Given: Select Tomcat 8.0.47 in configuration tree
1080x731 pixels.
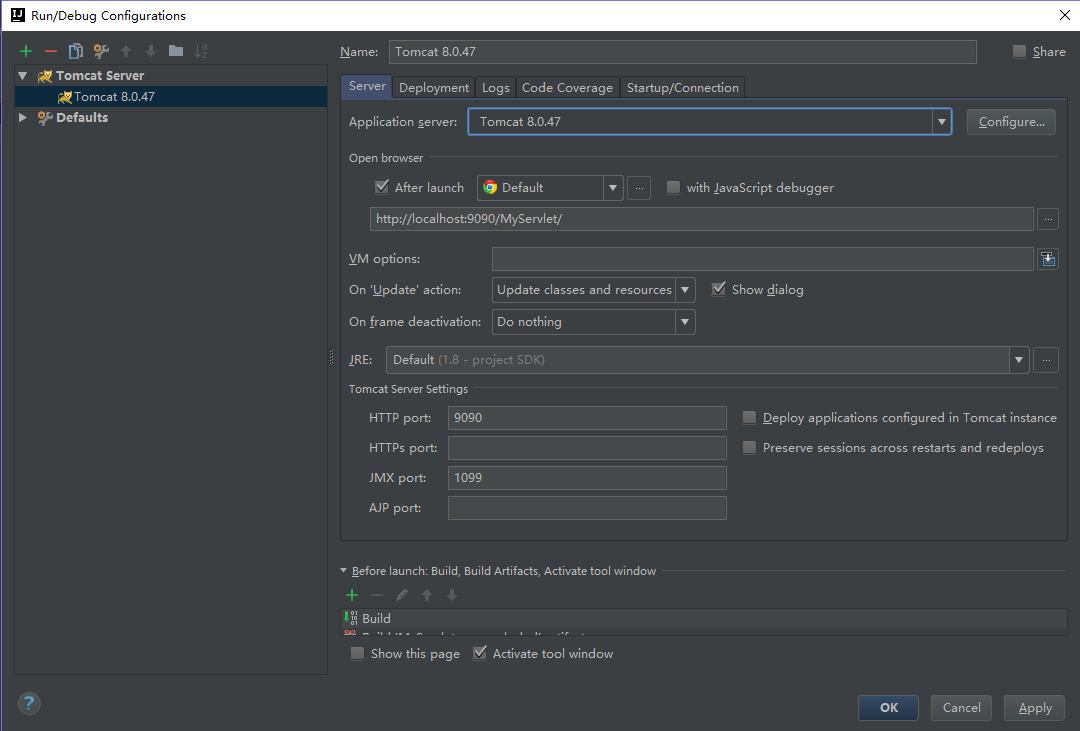Looking at the screenshot, I should tap(171, 96).
